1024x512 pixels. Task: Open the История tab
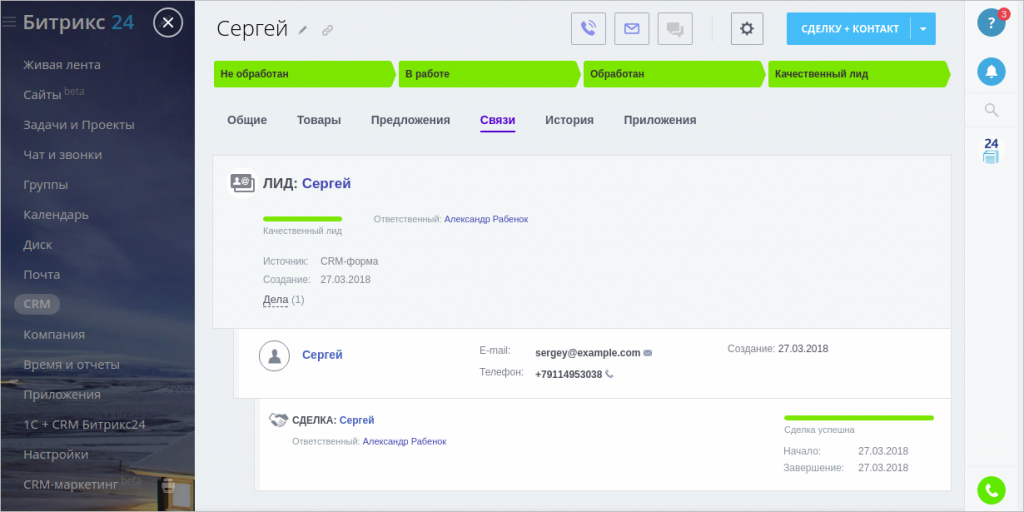(x=569, y=120)
